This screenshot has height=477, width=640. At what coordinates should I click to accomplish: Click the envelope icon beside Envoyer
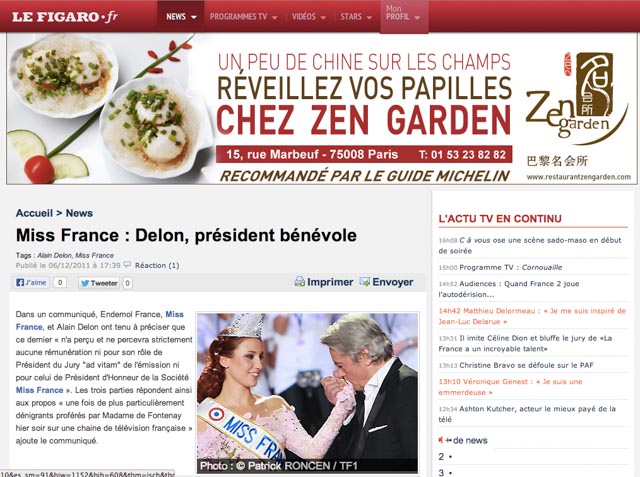coord(364,282)
